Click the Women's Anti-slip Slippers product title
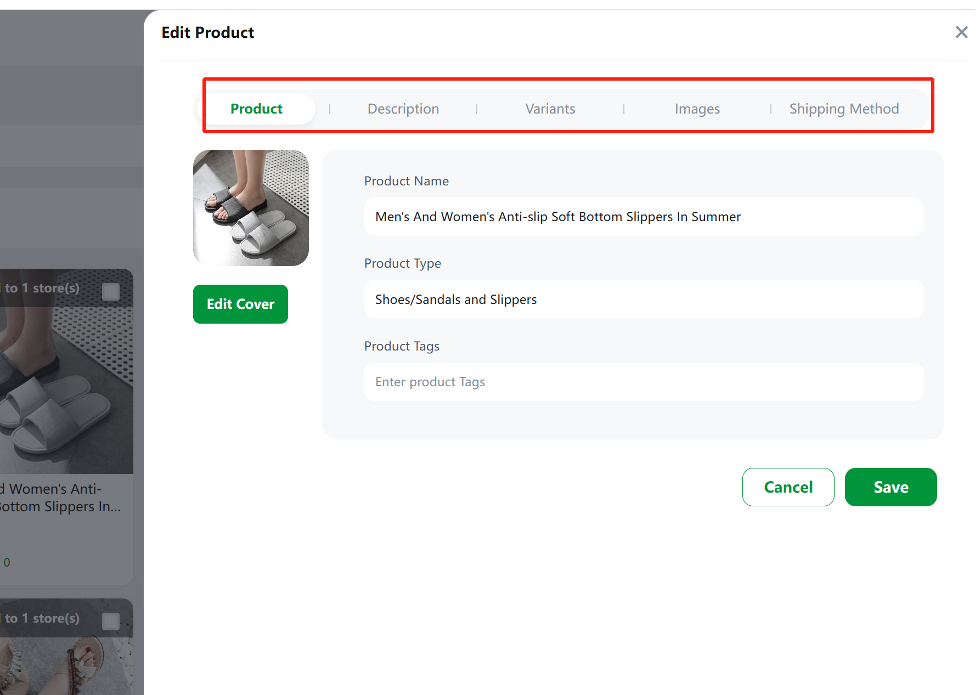977x695 pixels. tap(60, 497)
